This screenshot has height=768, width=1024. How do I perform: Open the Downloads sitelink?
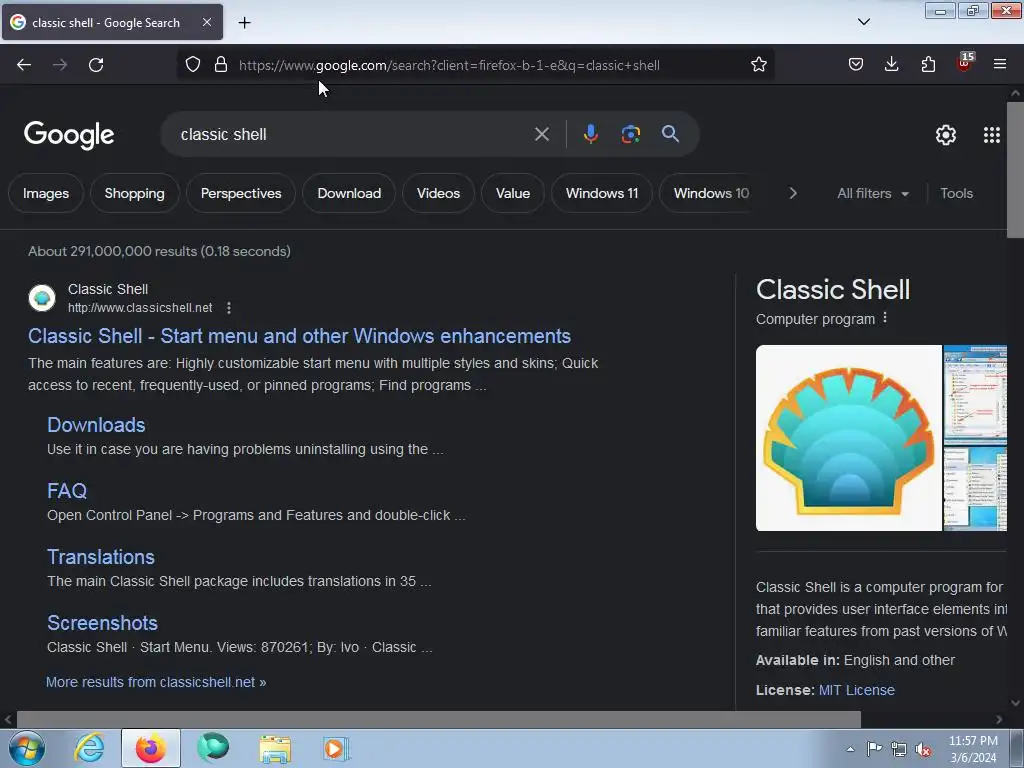click(x=96, y=425)
